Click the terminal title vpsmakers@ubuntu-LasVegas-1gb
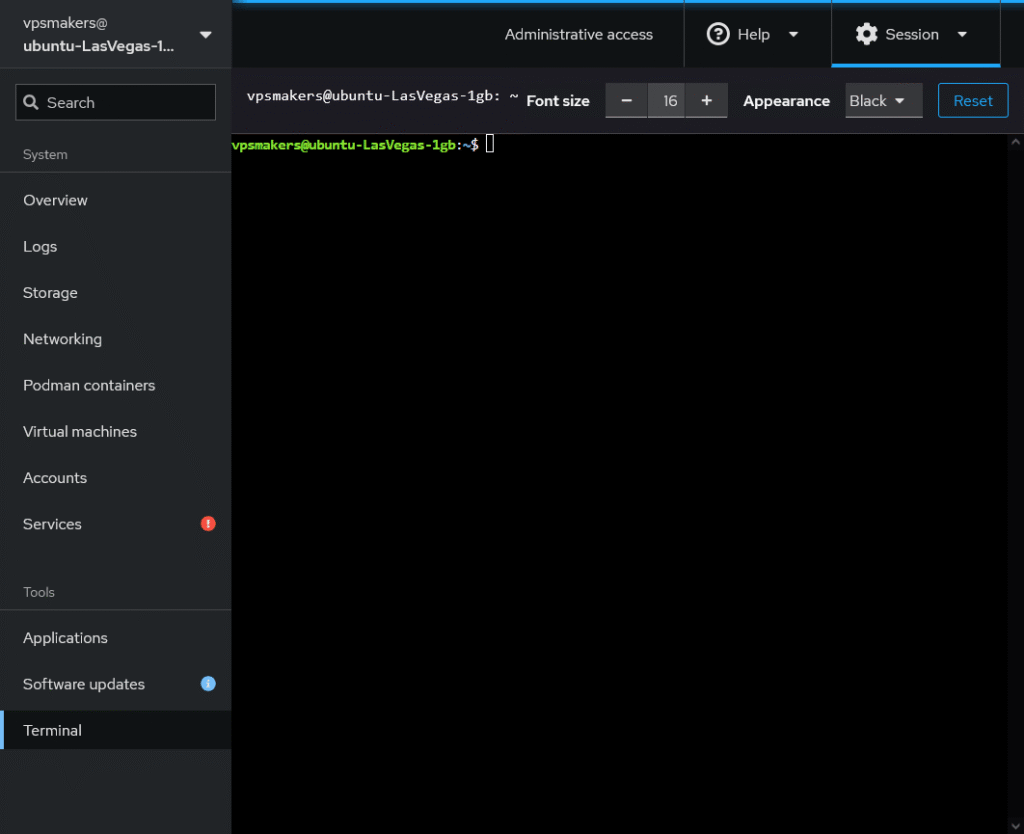The height and width of the screenshot is (834, 1024). coord(382,96)
